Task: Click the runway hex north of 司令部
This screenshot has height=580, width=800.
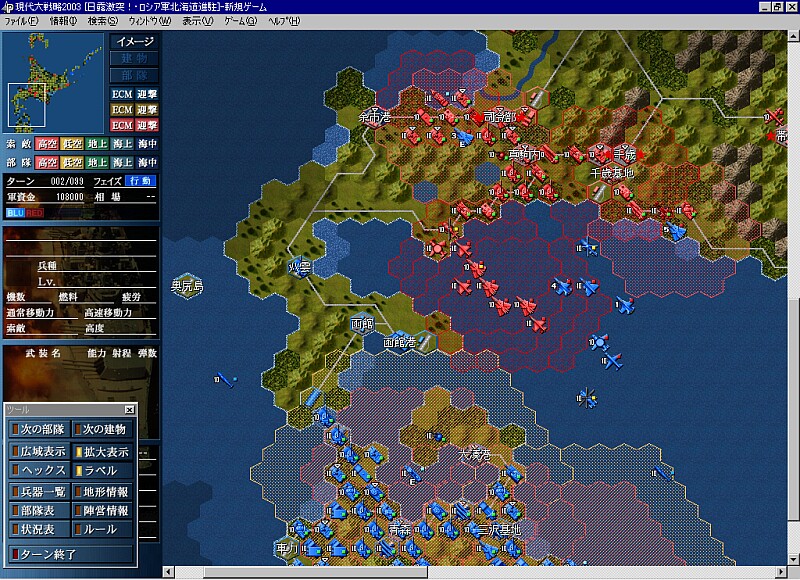Action: 536,98
